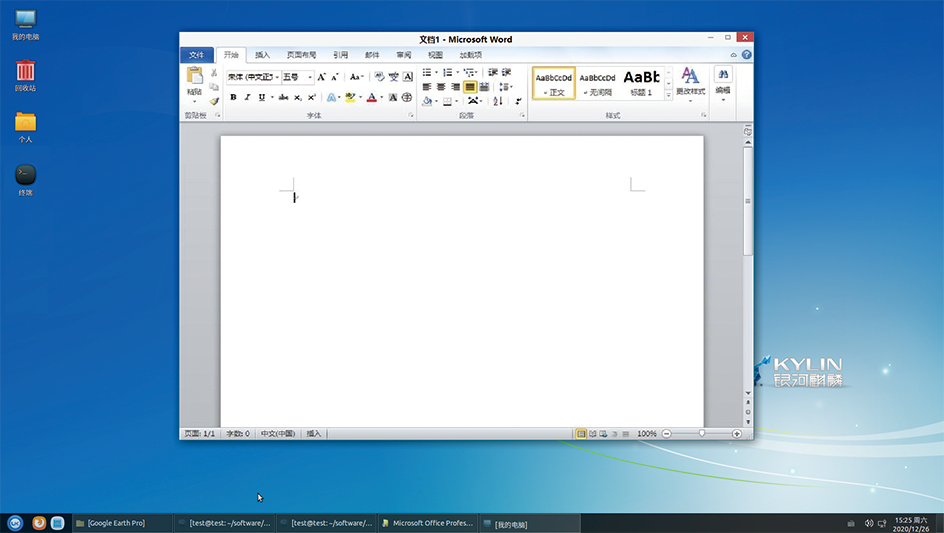Toggle Align Right alignment
The image size is (944, 533).
(455, 87)
